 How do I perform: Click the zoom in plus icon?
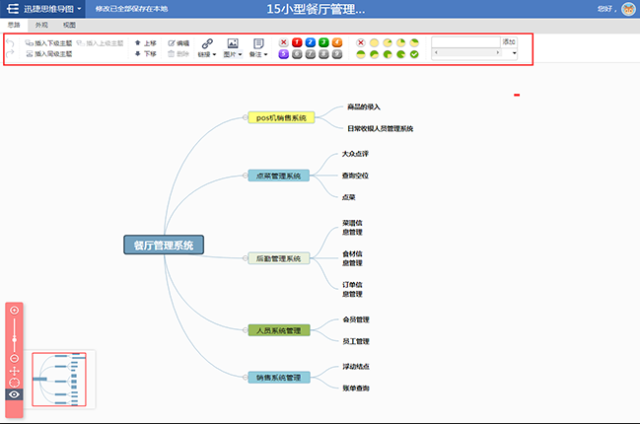[14, 311]
